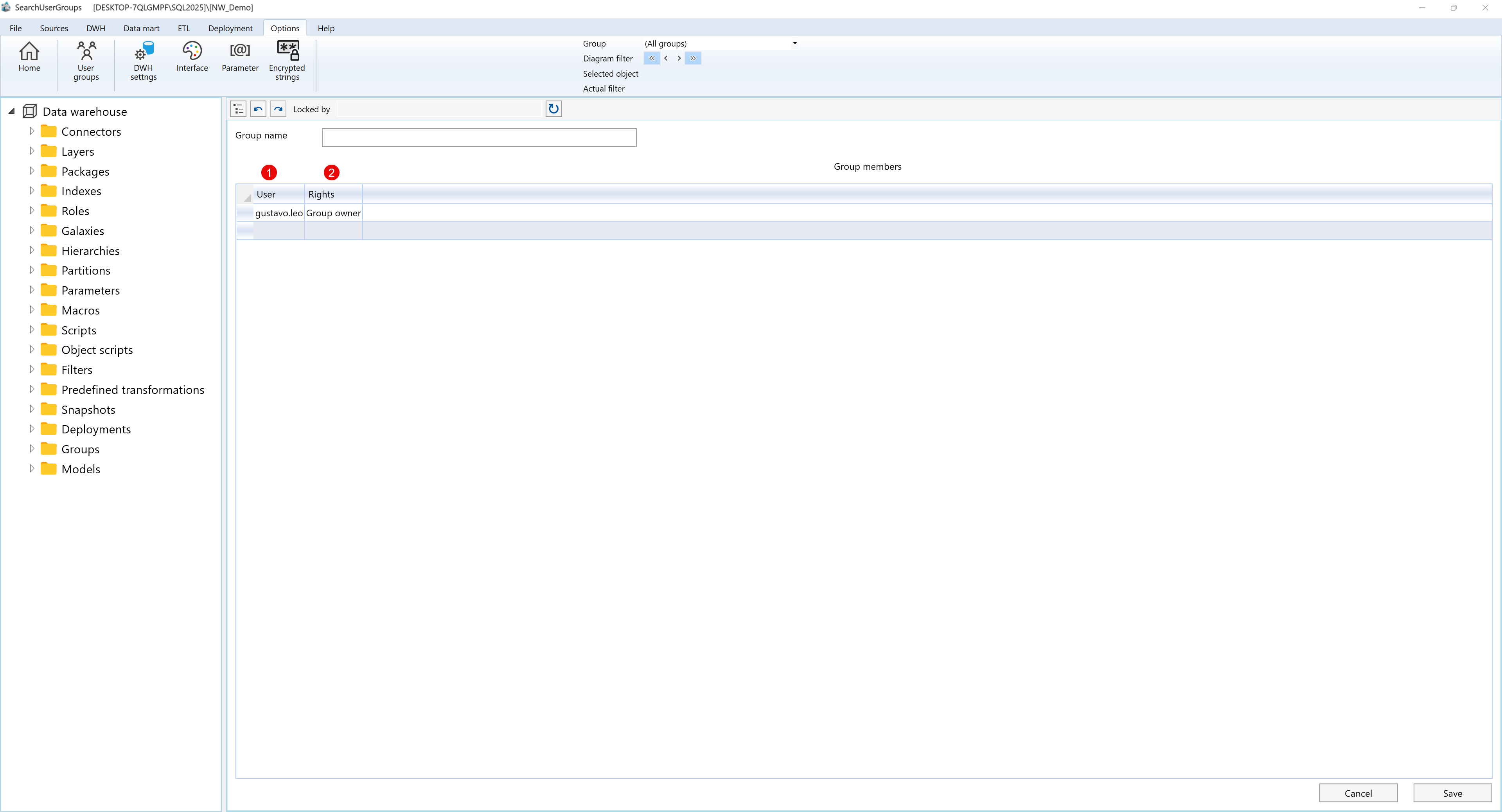1502x812 pixels.
Task: Click the undo arrow icon
Action: tap(258, 108)
